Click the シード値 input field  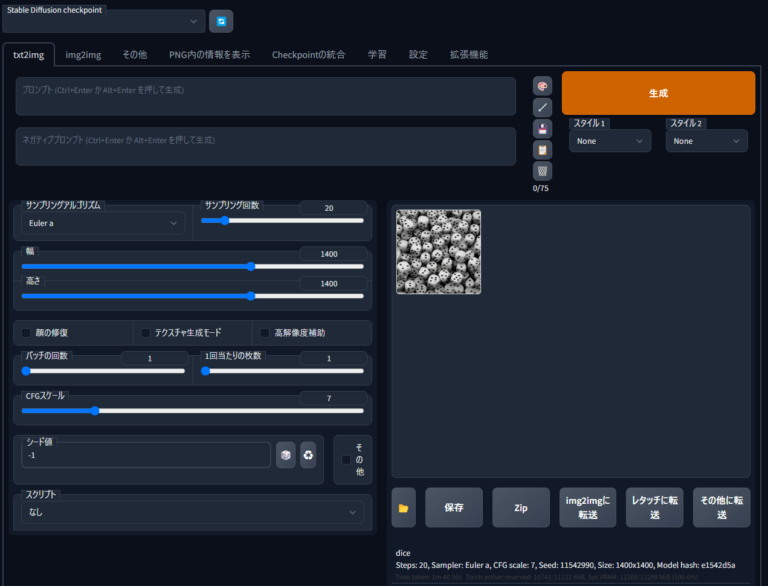click(x=146, y=455)
